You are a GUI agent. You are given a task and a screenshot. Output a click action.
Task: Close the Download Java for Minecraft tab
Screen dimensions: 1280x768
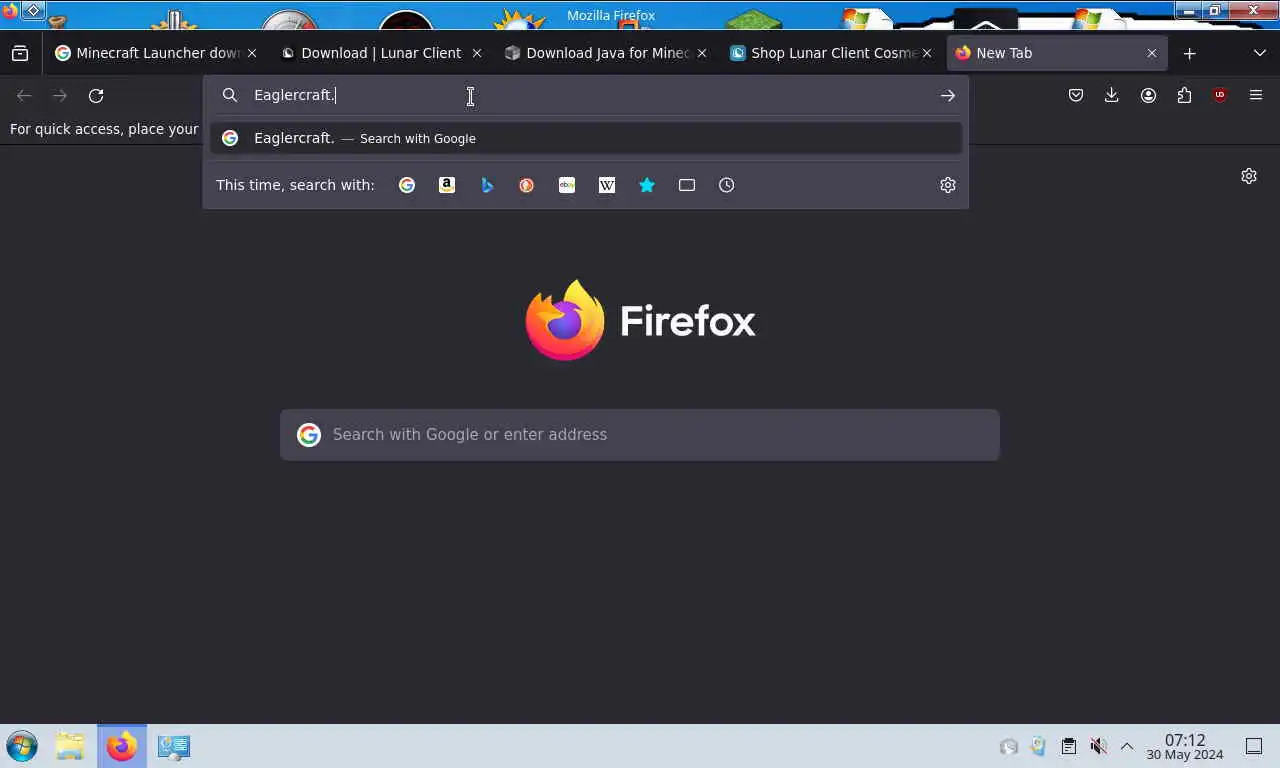702,53
